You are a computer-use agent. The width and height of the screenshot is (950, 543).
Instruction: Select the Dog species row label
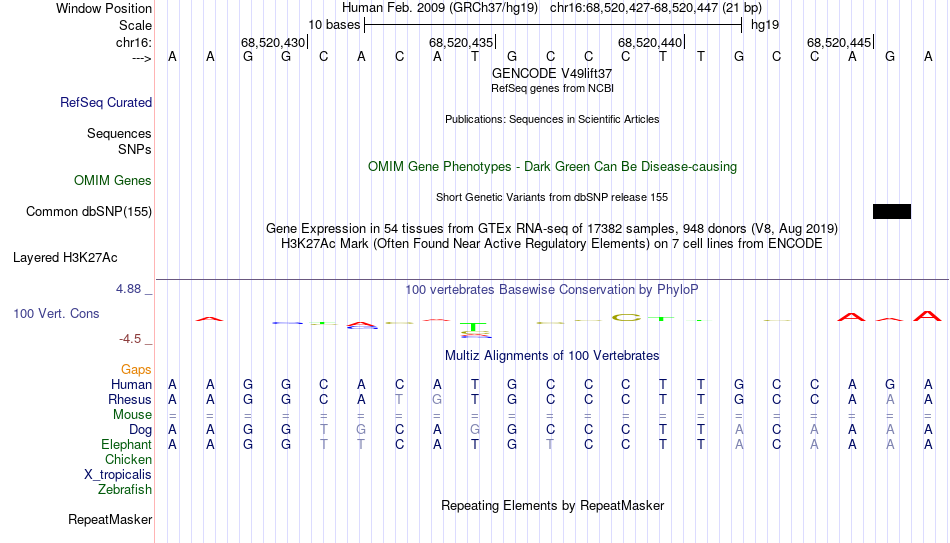(x=140, y=430)
